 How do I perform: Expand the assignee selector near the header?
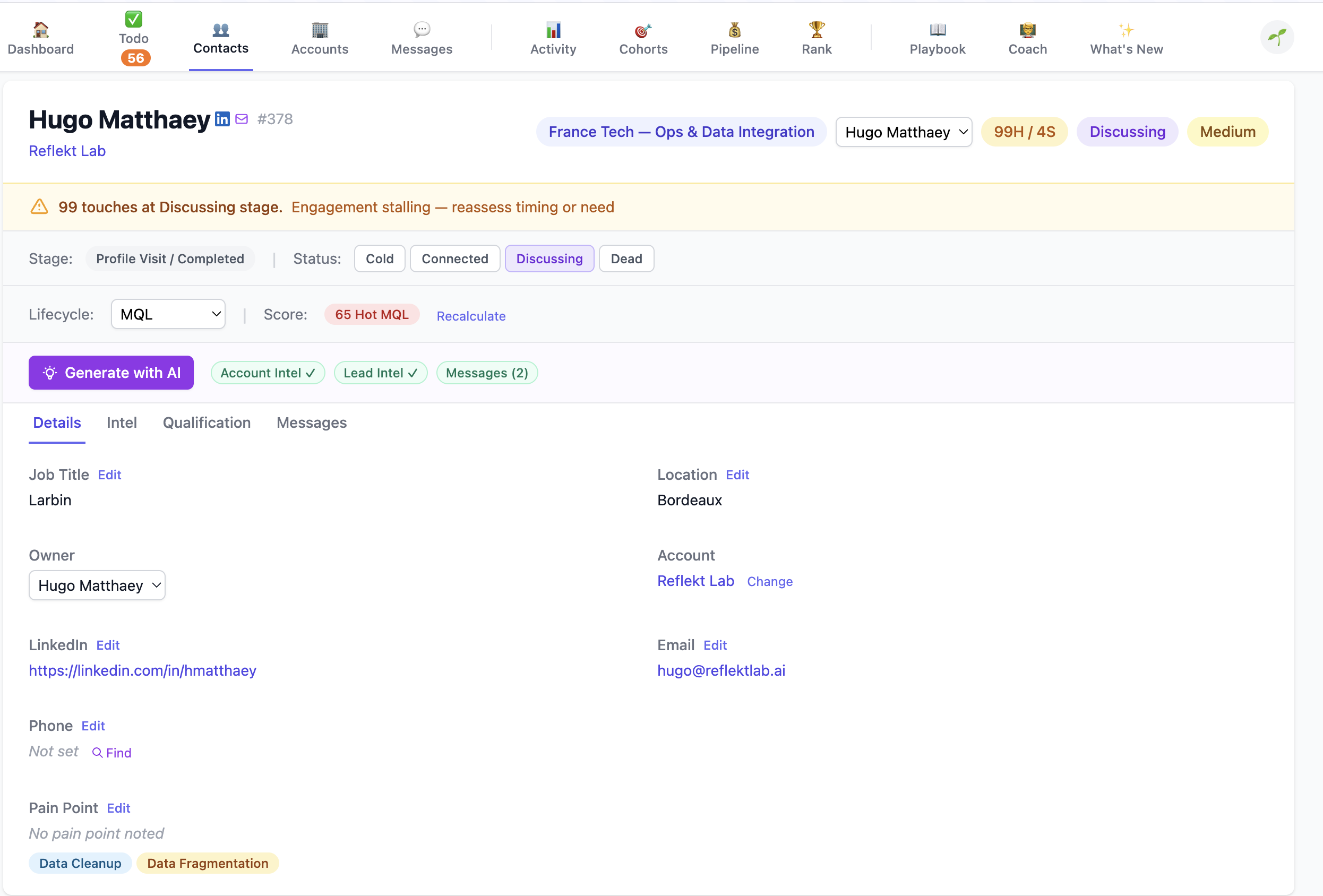pyautogui.click(x=904, y=132)
